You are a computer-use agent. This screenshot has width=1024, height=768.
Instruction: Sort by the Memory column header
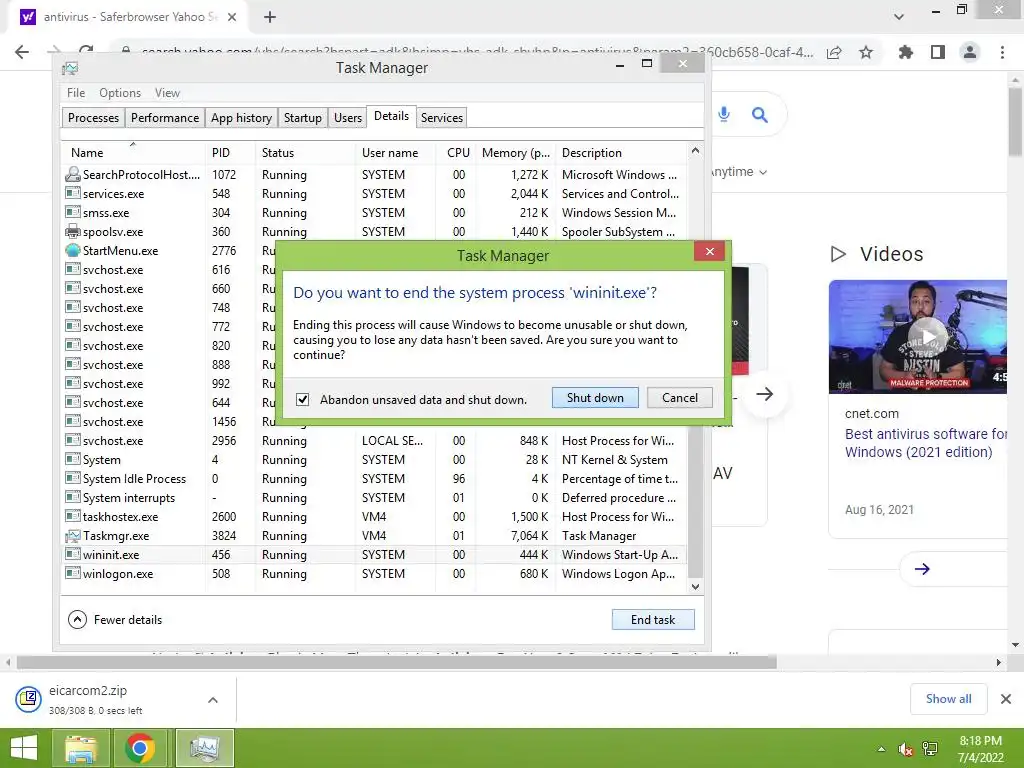tap(515, 153)
